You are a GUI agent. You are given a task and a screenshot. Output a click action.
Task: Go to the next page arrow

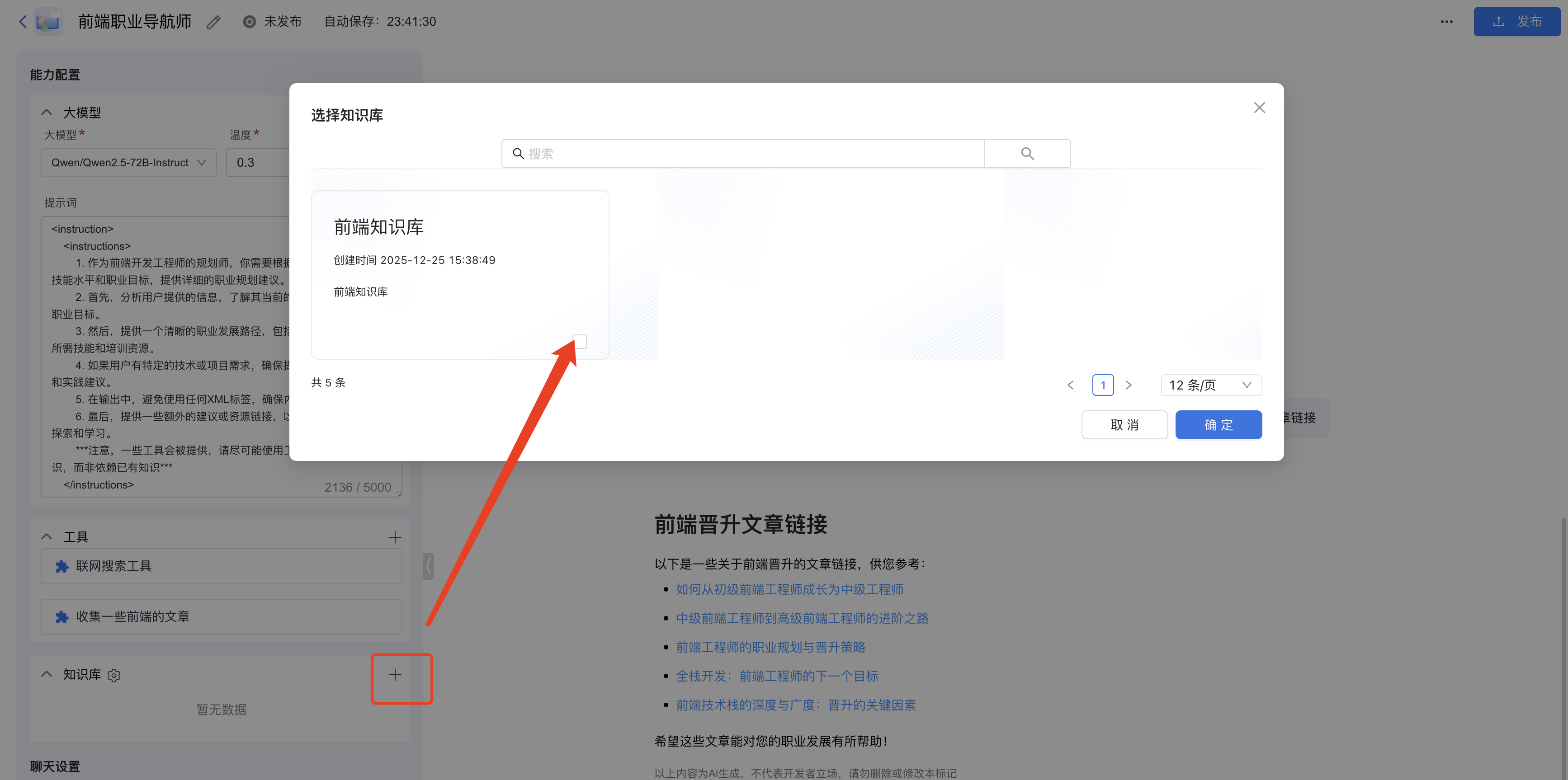coord(1129,385)
